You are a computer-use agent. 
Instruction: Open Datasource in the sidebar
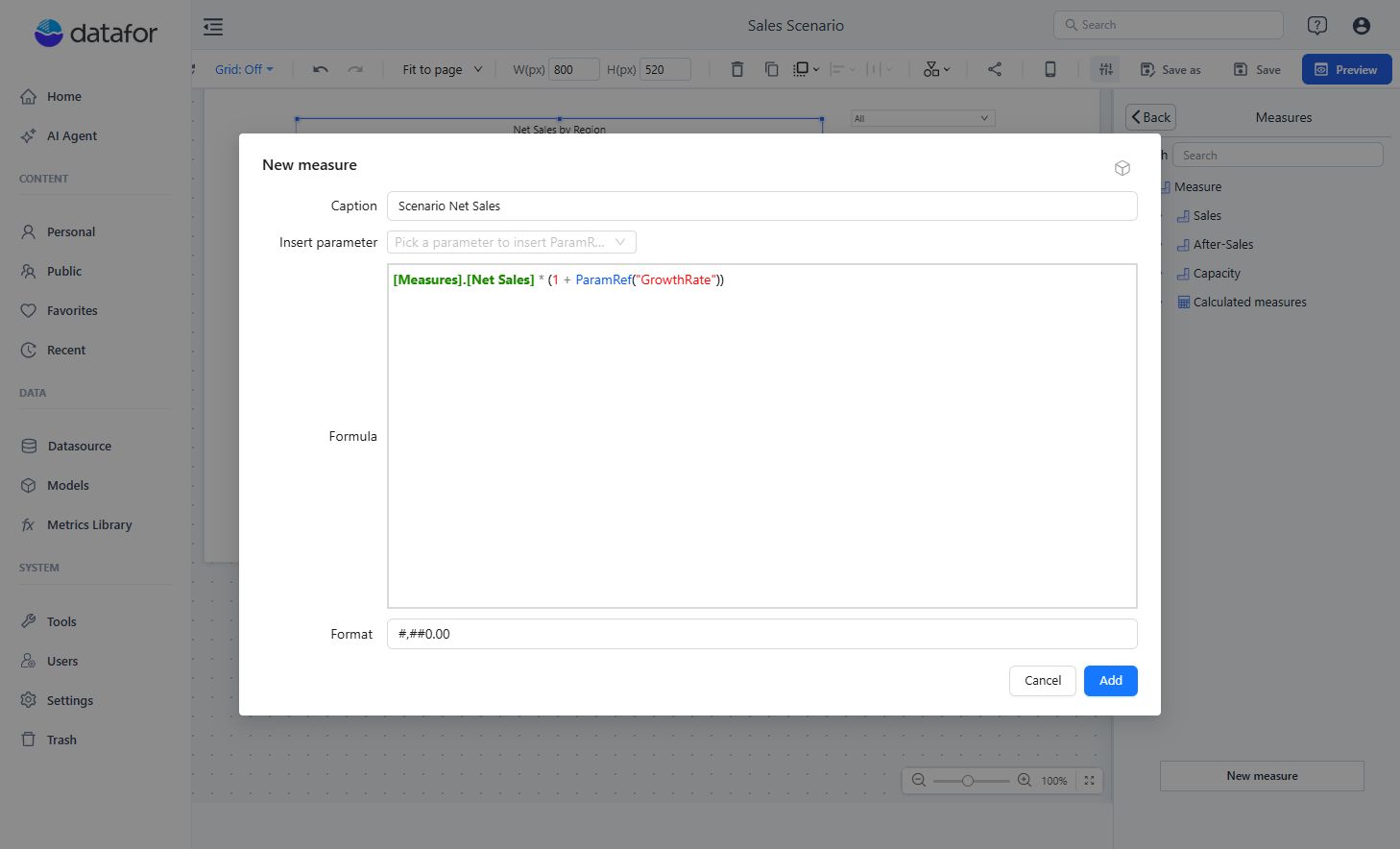pos(79,447)
